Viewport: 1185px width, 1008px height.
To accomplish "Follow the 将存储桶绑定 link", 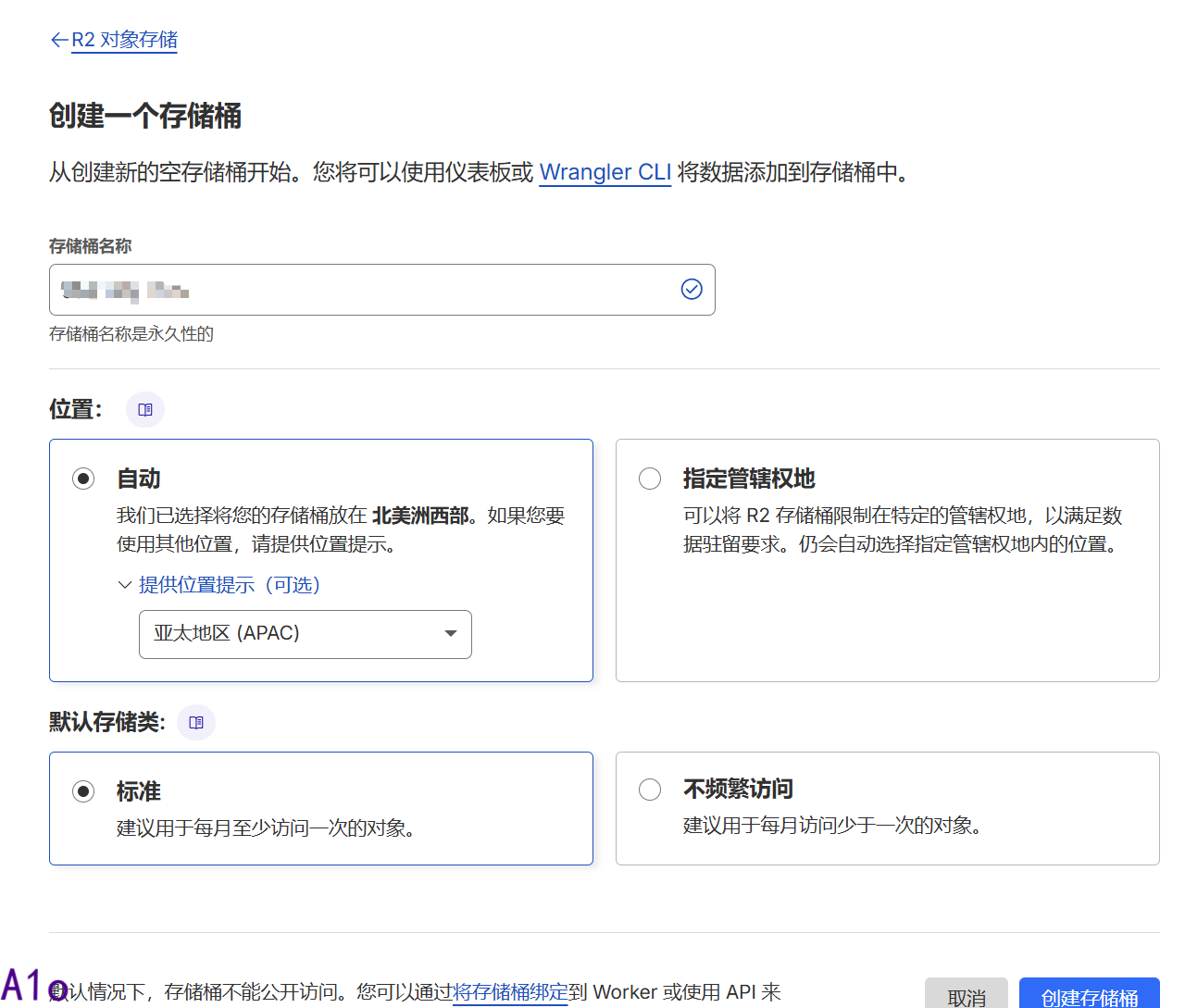I will 510,992.
